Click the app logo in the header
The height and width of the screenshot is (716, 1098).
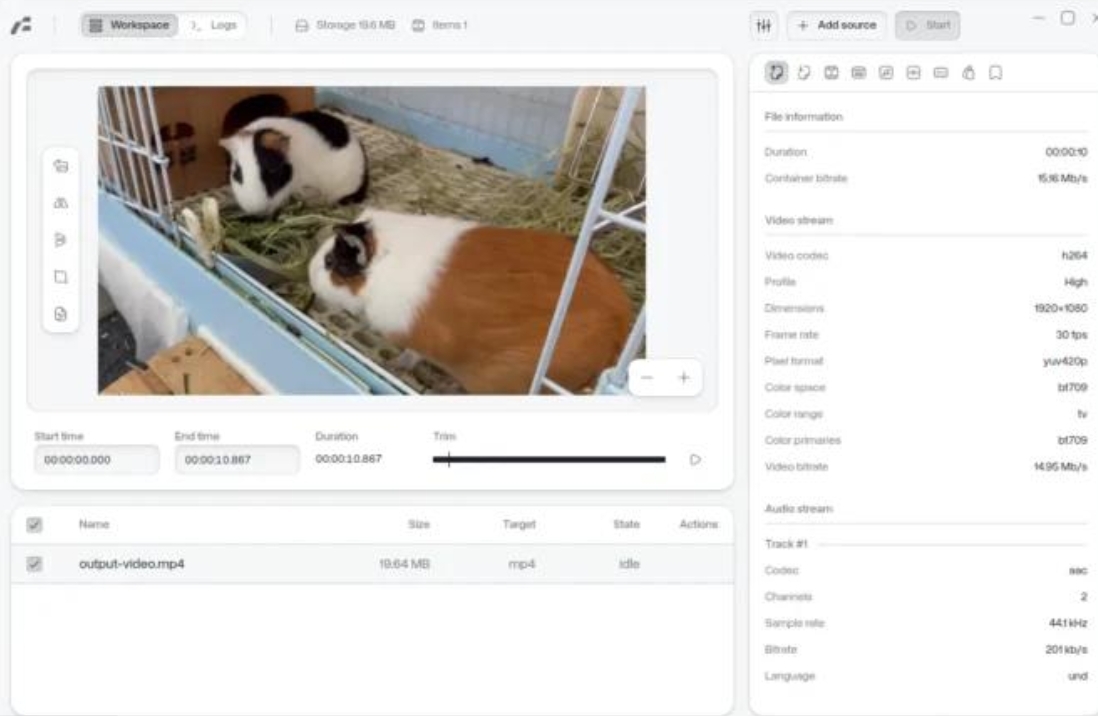point(21,26)
